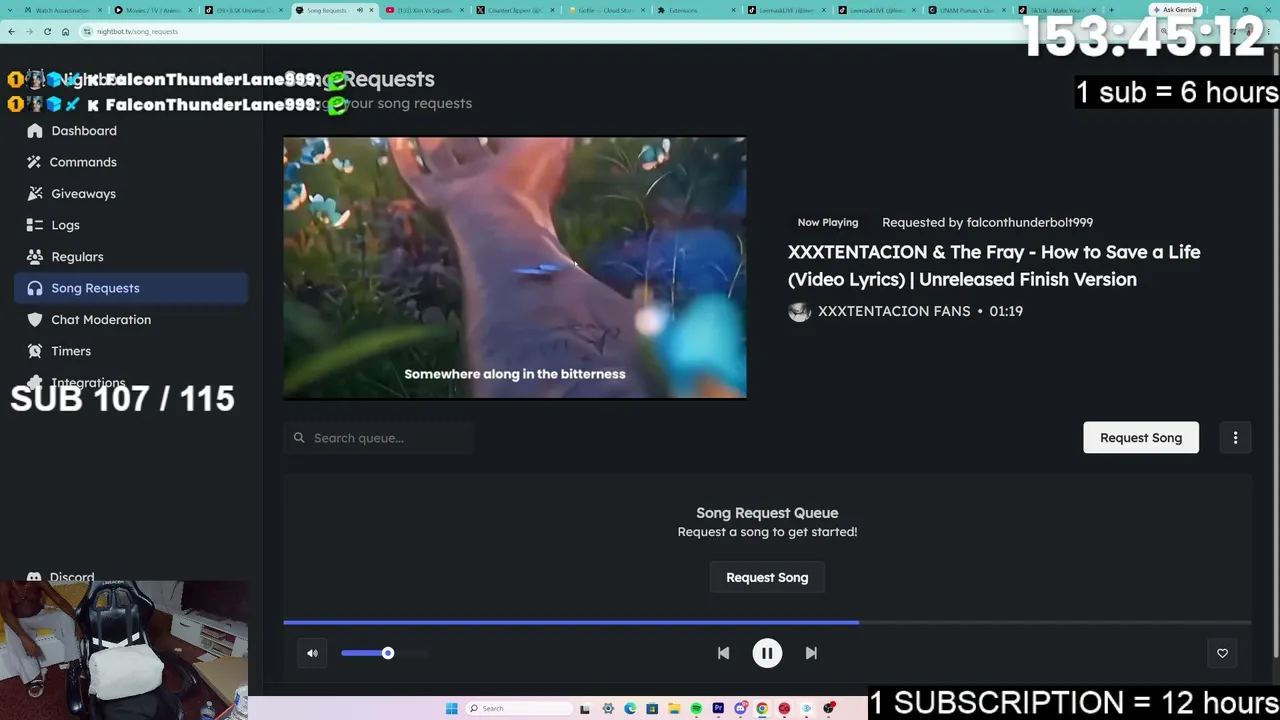Open the Windows Start menu
This screenshot has height=720, width=1280.
click(x=452, y=709)
